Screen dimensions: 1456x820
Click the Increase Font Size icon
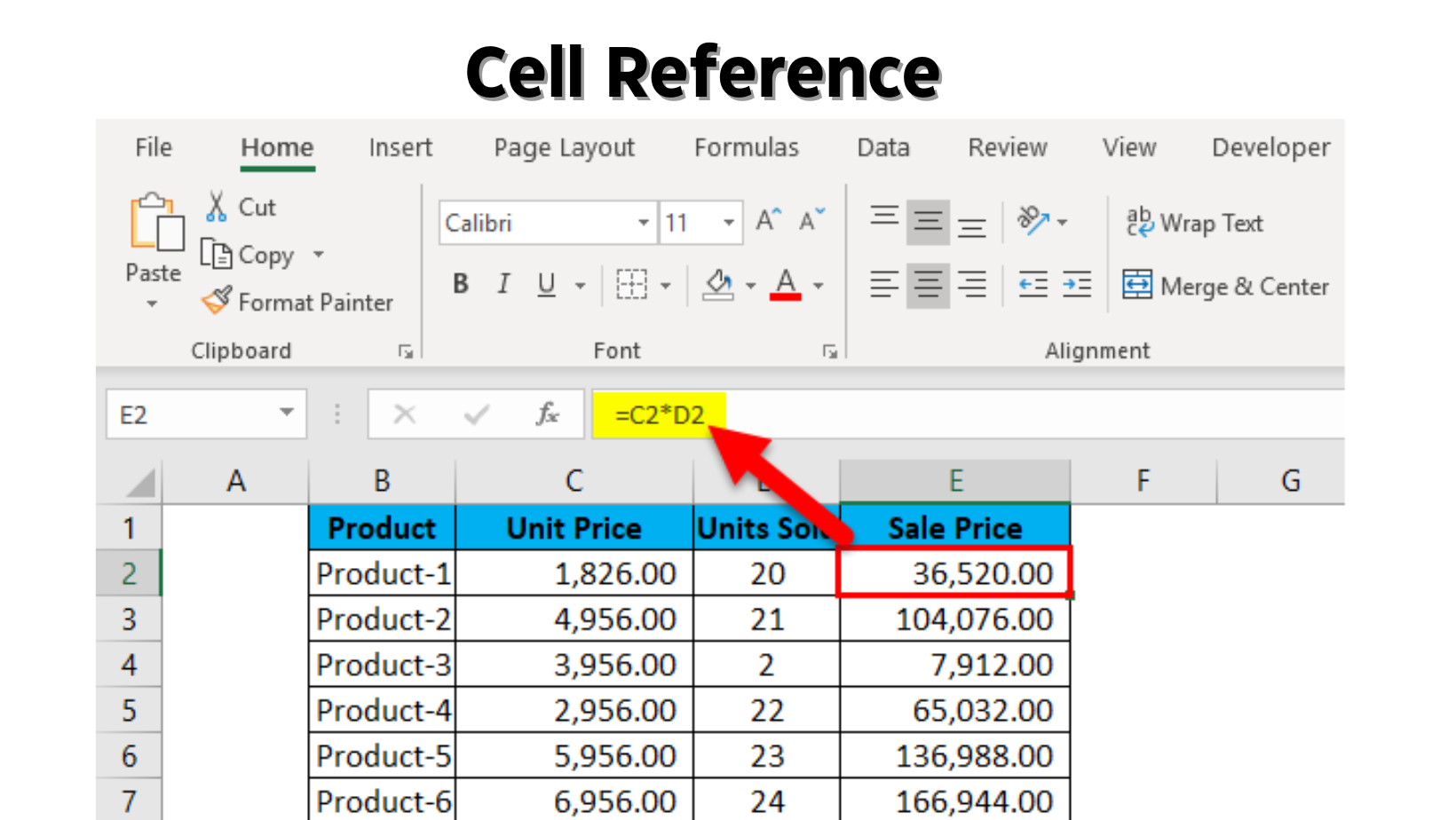click(768, 221)
